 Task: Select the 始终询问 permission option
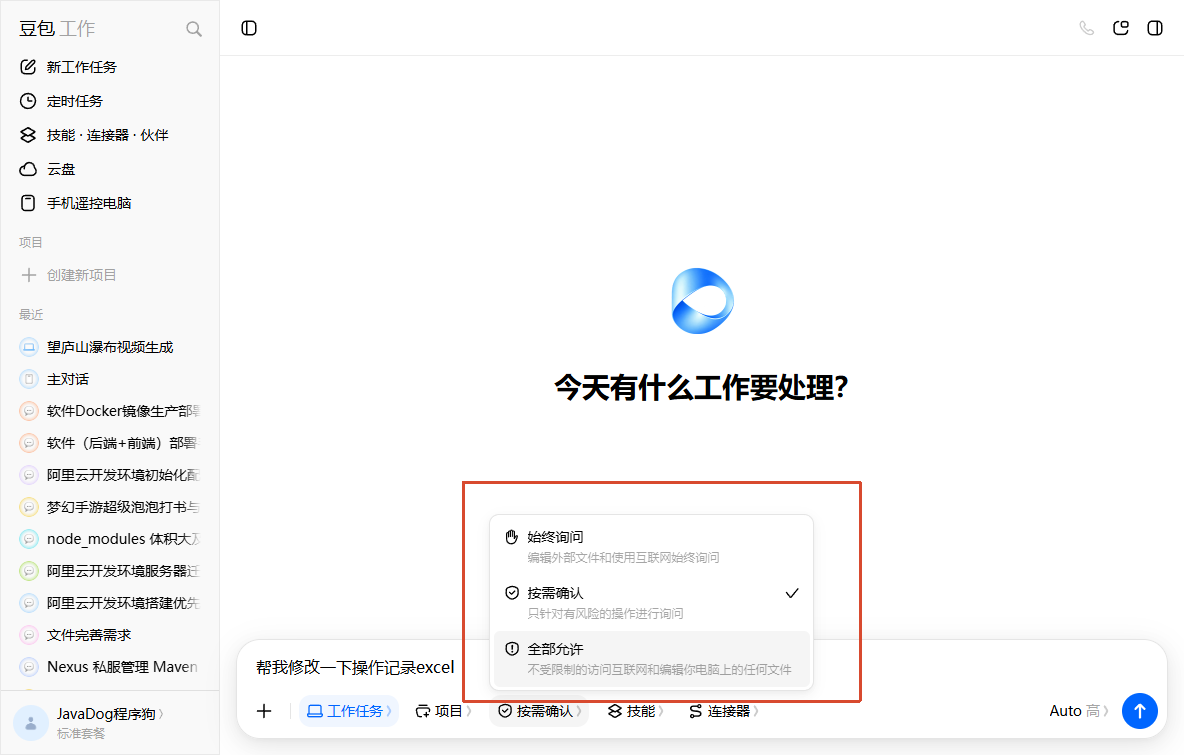click(651, 547)
